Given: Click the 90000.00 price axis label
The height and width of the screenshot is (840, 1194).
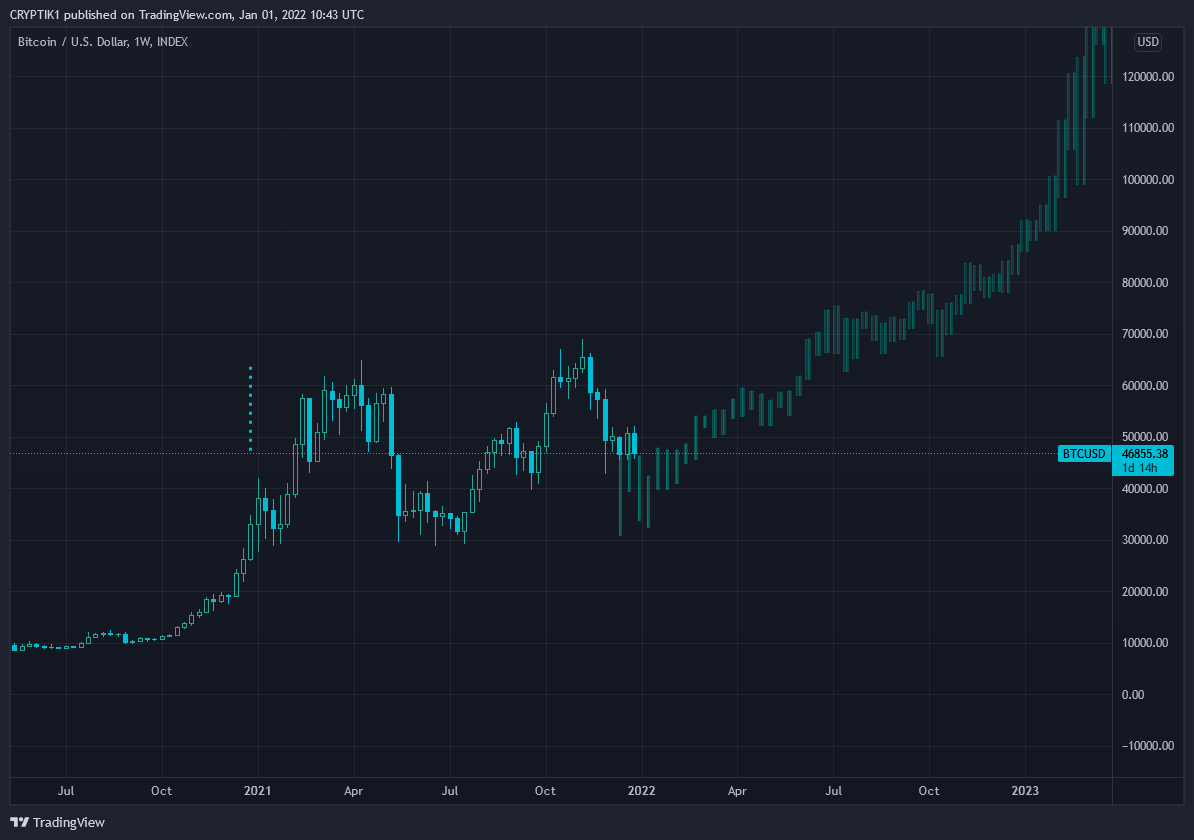Looking at the screenshot, I should coord(1145,231).
